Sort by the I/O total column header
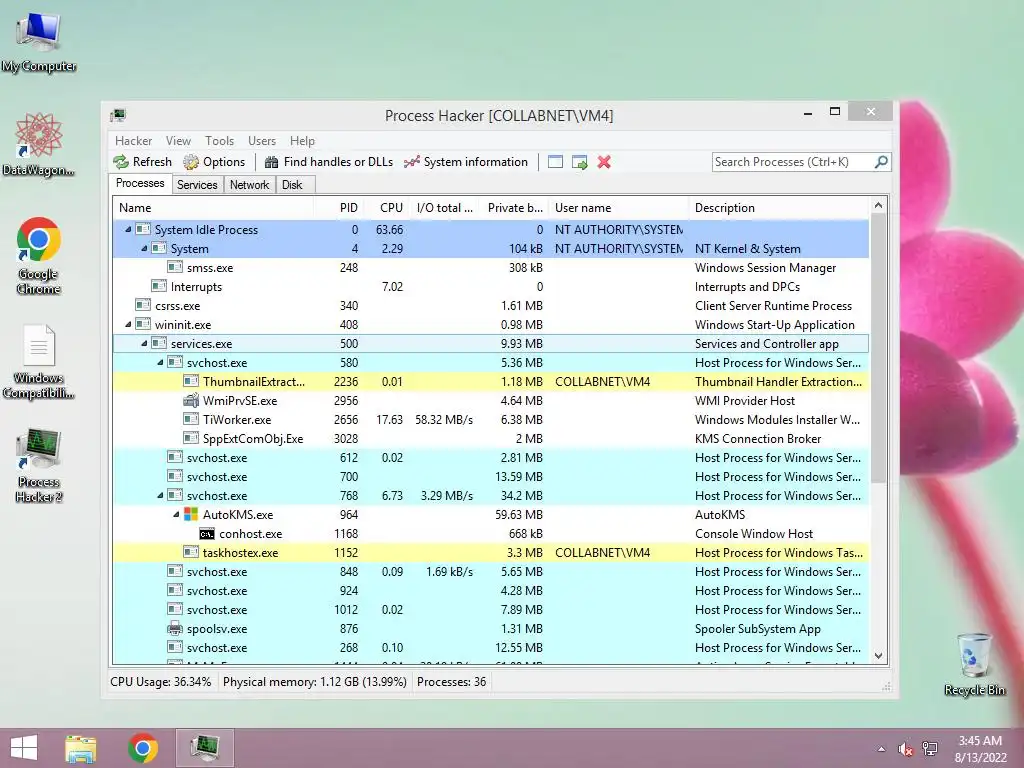Viewport: 1024px width, 768px height. [x=445, y=208]
